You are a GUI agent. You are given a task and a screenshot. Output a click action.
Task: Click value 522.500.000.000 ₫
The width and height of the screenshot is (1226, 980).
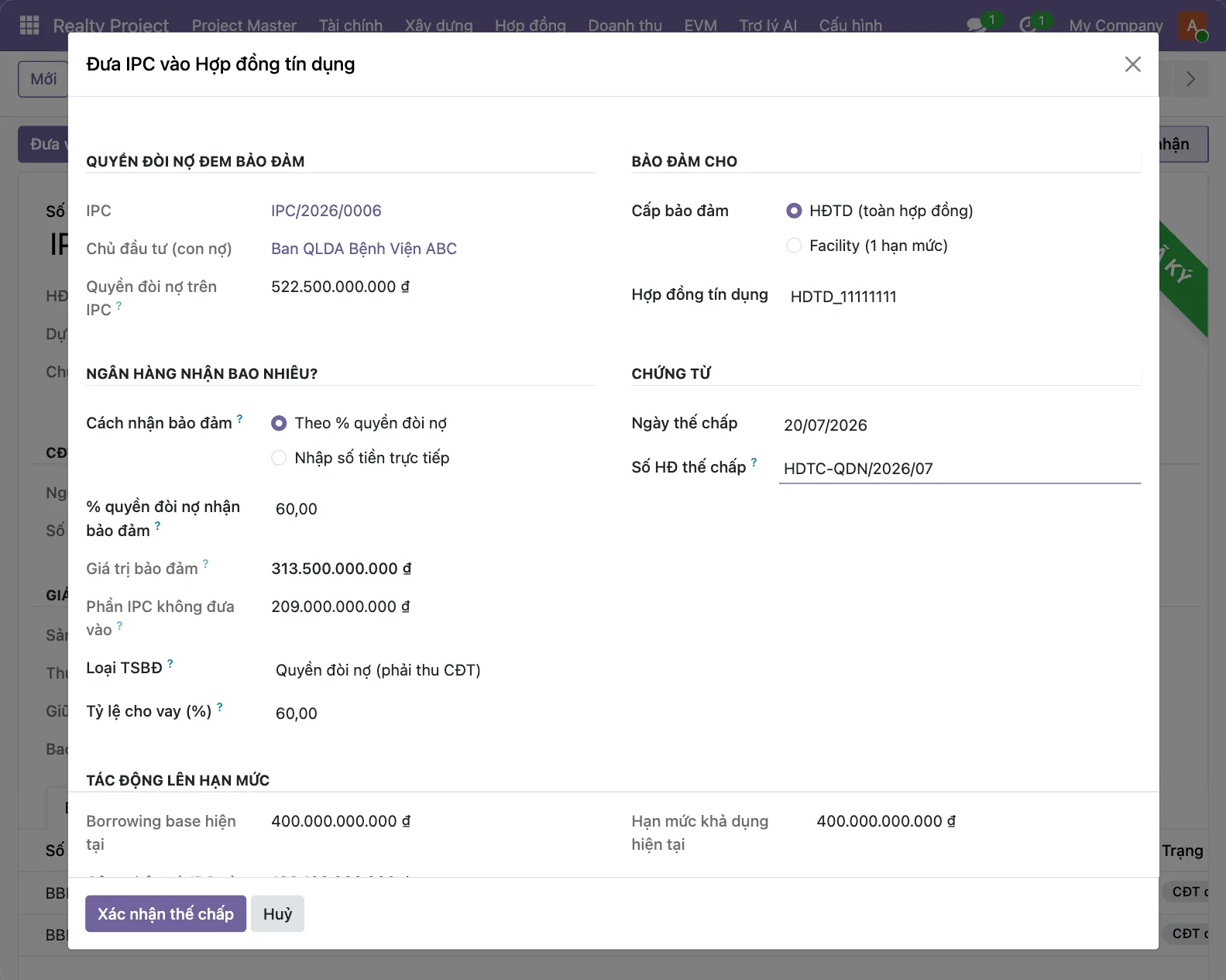point(340,287)
